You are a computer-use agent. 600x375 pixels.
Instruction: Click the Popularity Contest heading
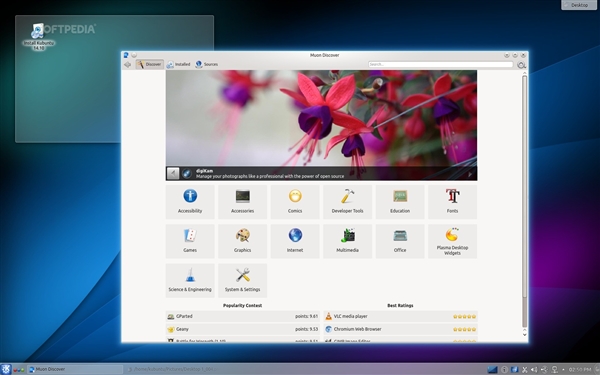tap(242, 305)
